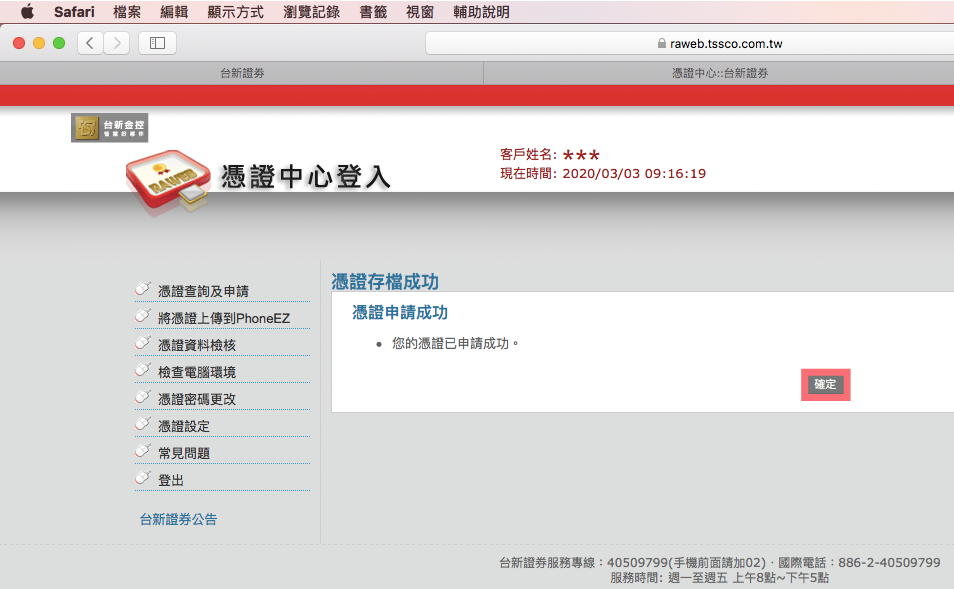954x589 pixels.
Task: Click the mouse icon beside 憑證查詢及申請
Action: (x=143, y=288)
